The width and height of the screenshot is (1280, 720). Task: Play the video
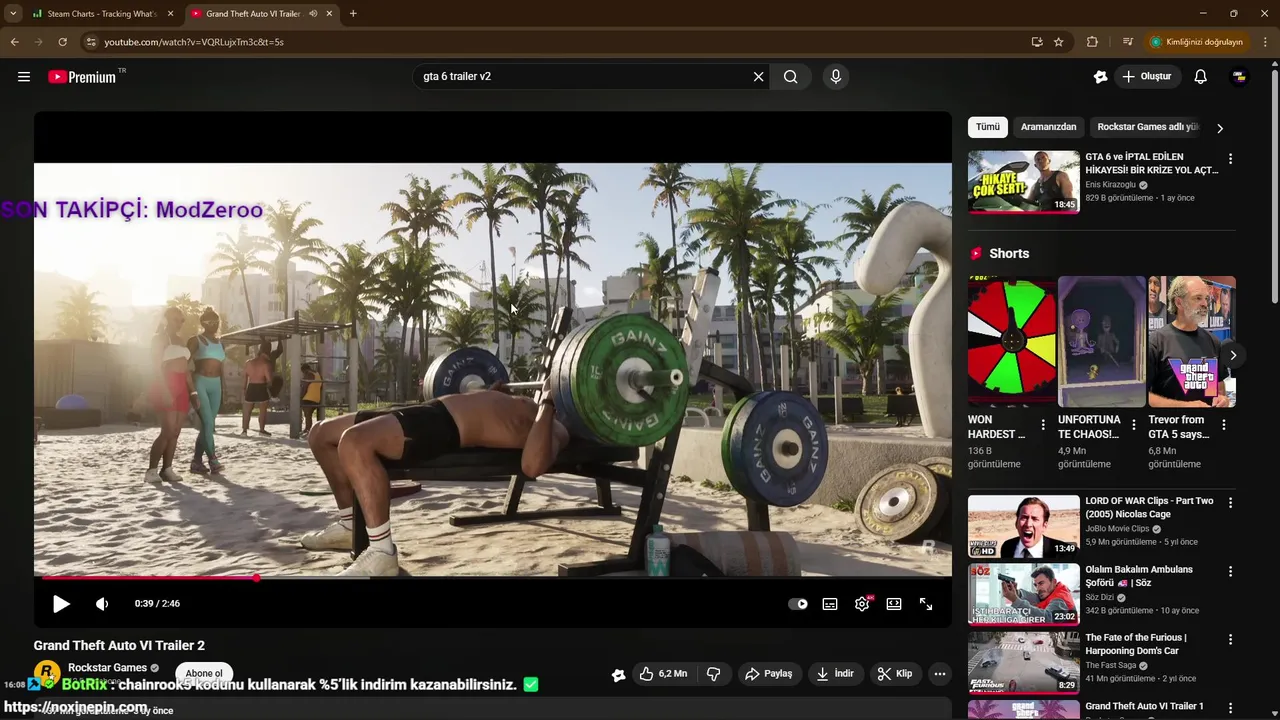coord(61,604)
